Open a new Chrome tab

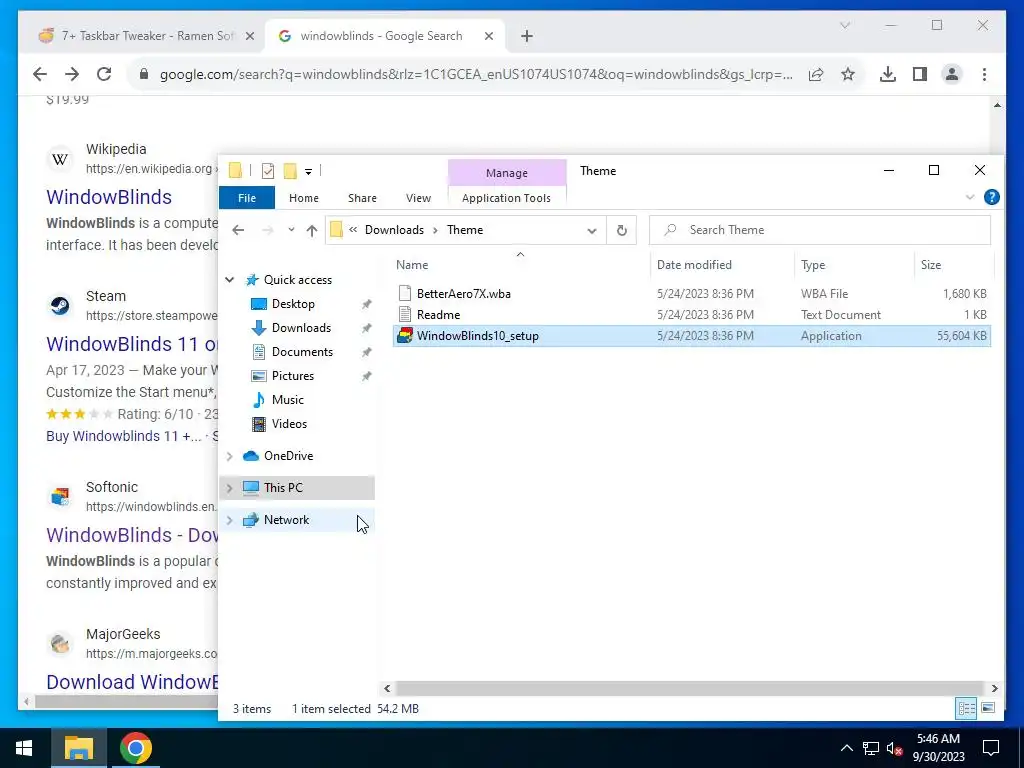(x=526, y=36)
